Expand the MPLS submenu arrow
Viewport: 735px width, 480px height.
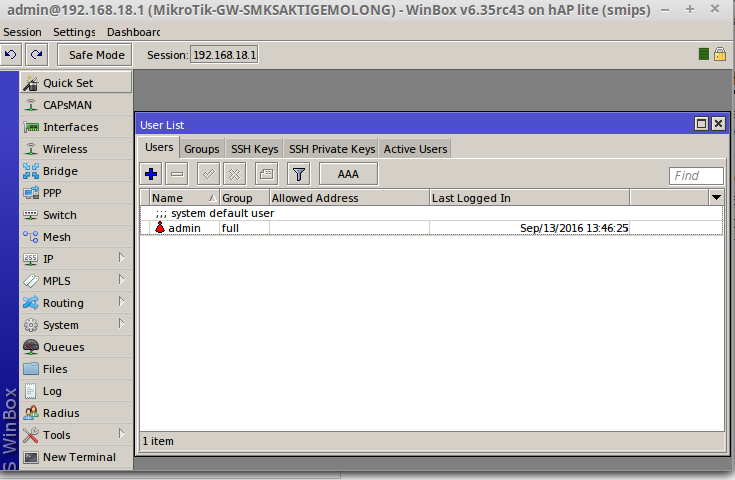pyautogui.click(x=121, y=280)
